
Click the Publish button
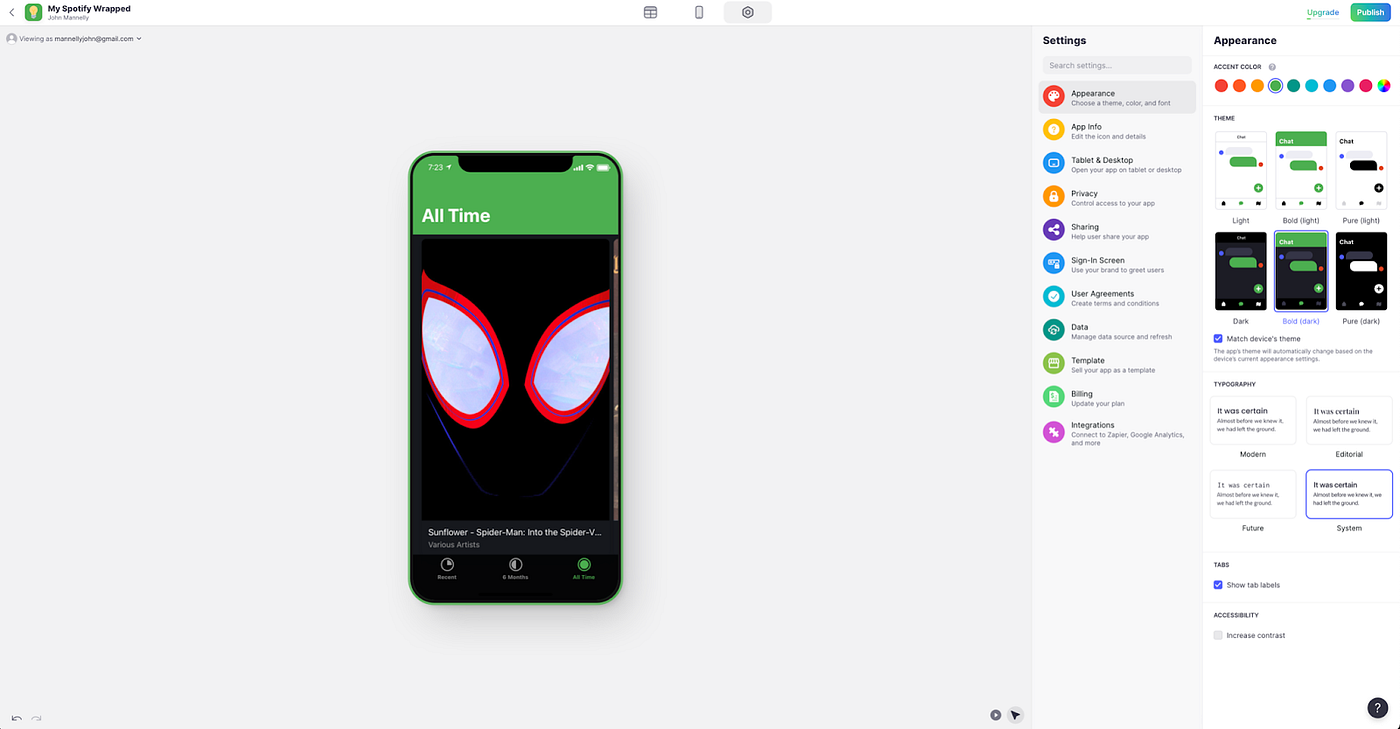click(1370, 12)
